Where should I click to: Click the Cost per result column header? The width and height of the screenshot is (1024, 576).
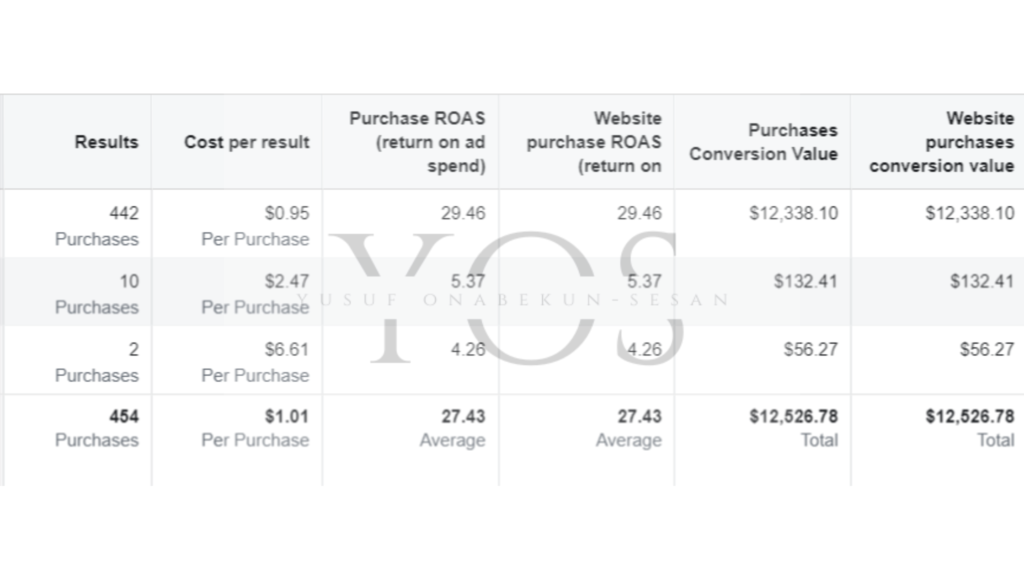tap(246, 142)
